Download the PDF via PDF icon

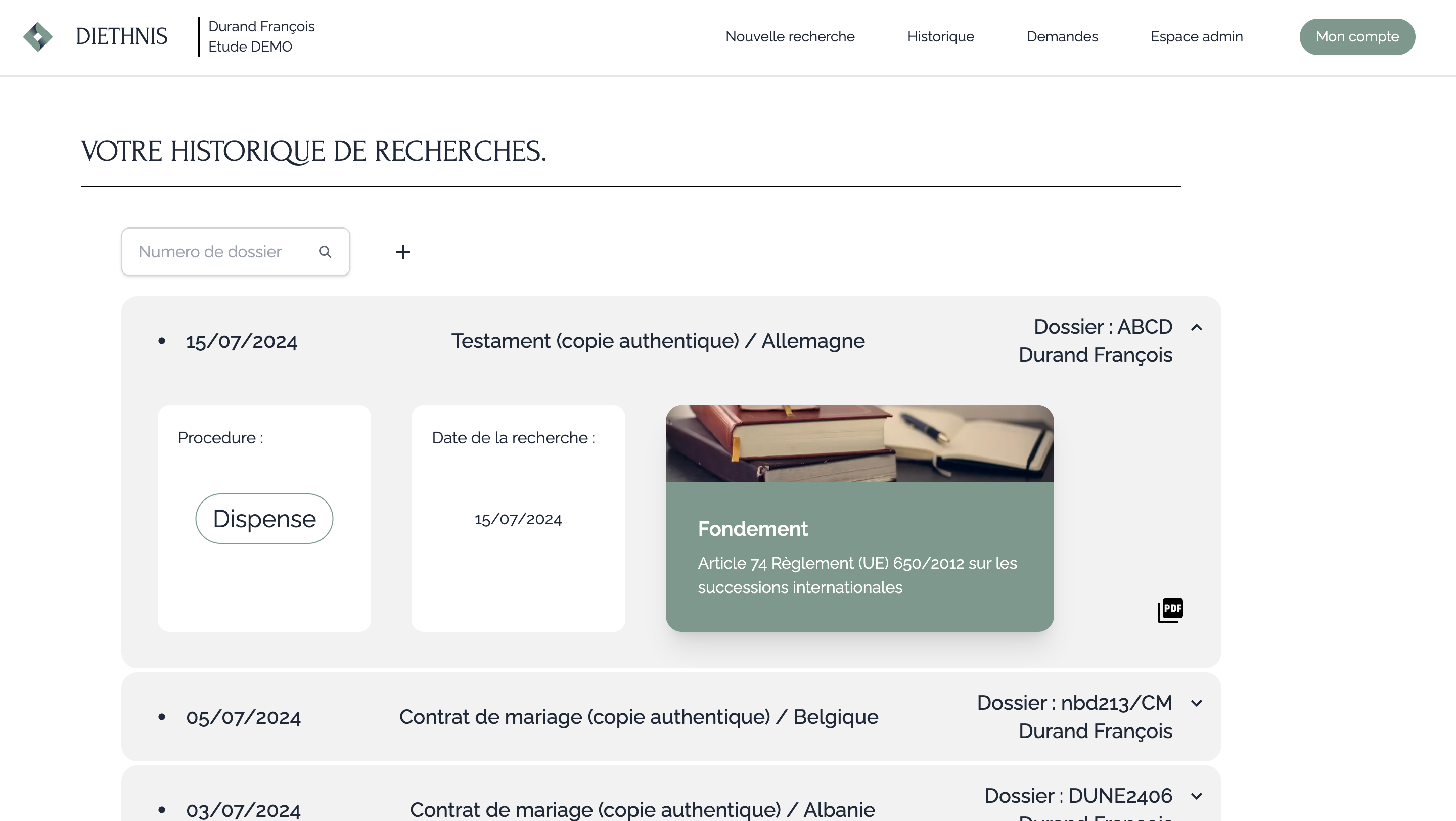(1170, 610)
